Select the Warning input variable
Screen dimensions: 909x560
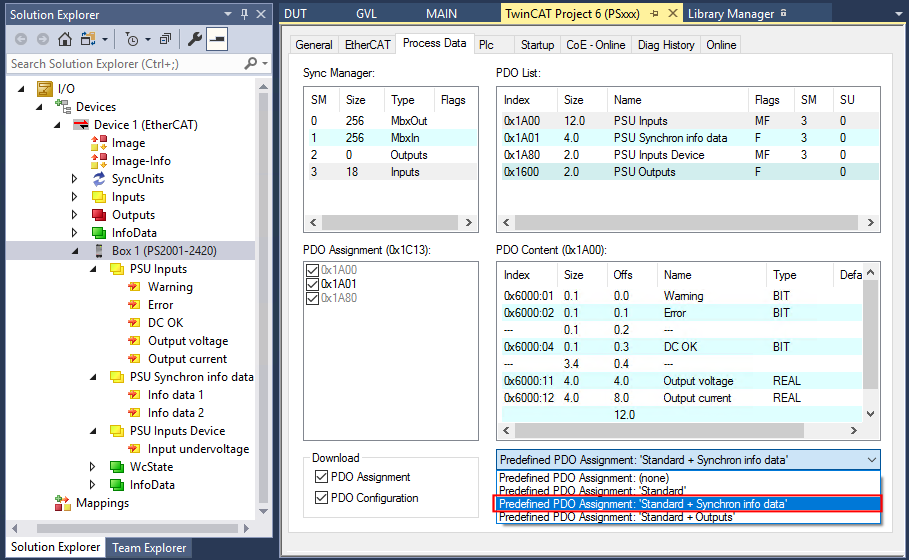click(170, 286)
